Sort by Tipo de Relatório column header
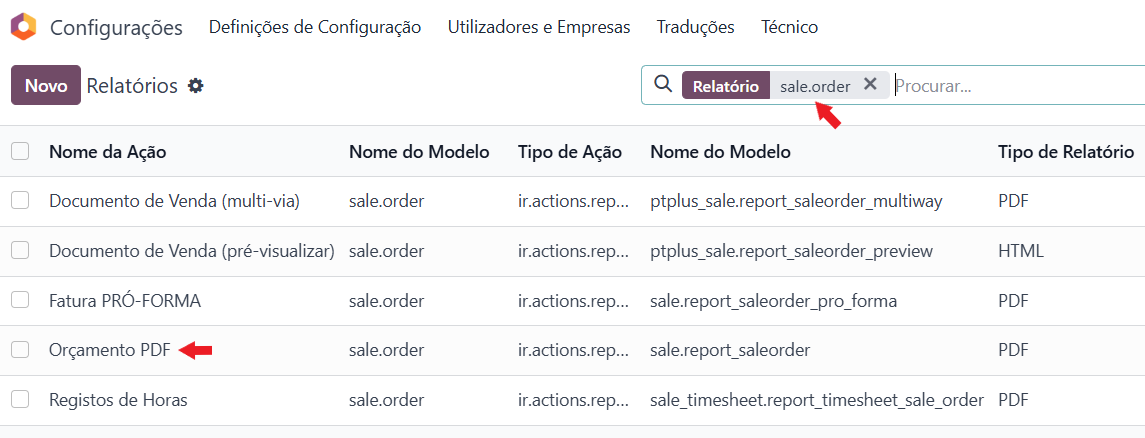Image resolution: width=1145 pixels, height=438 pixels. pyautogui.click(x=1065, y=152)
